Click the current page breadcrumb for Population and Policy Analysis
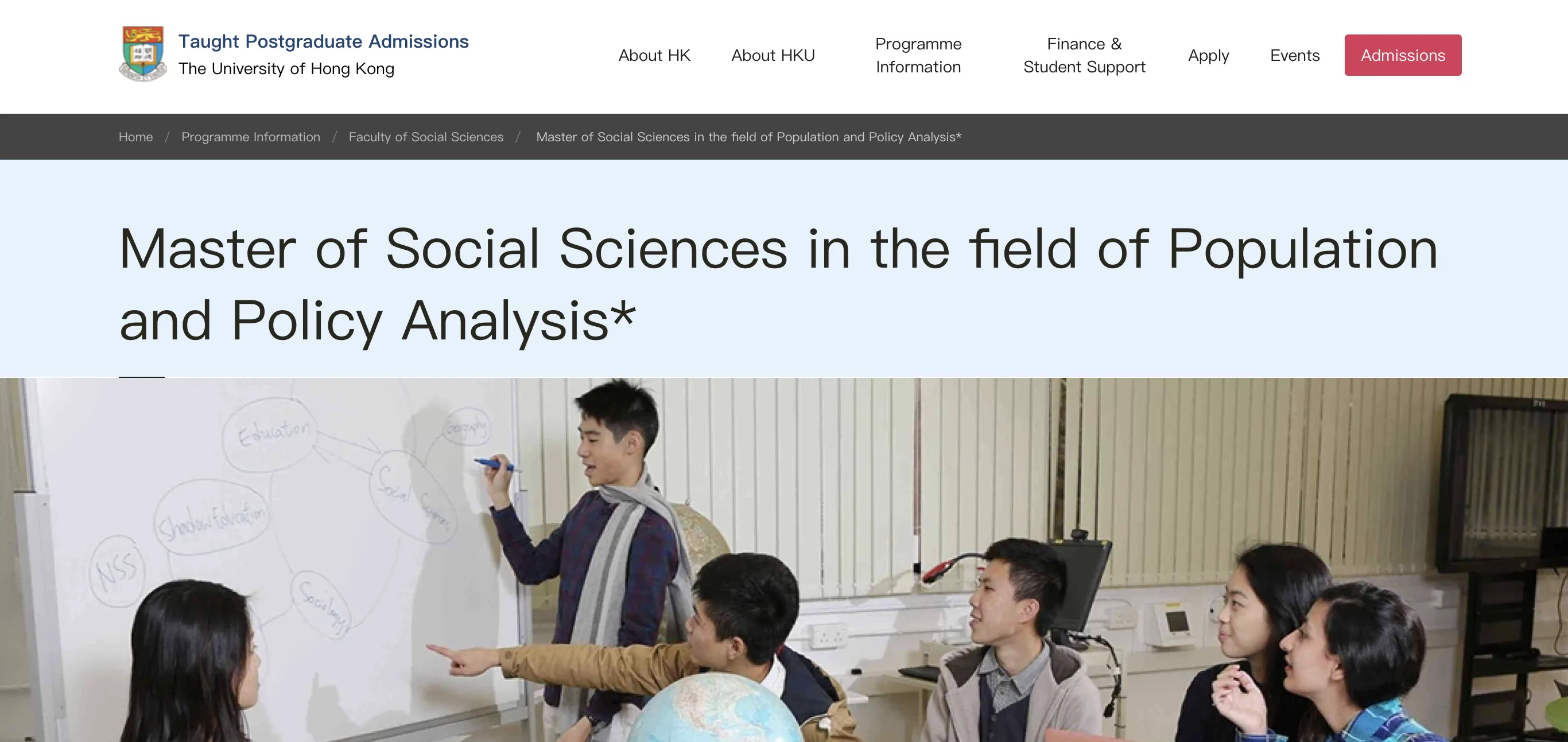The height and width of the screenshot is (742, 1568). point(748,137)
